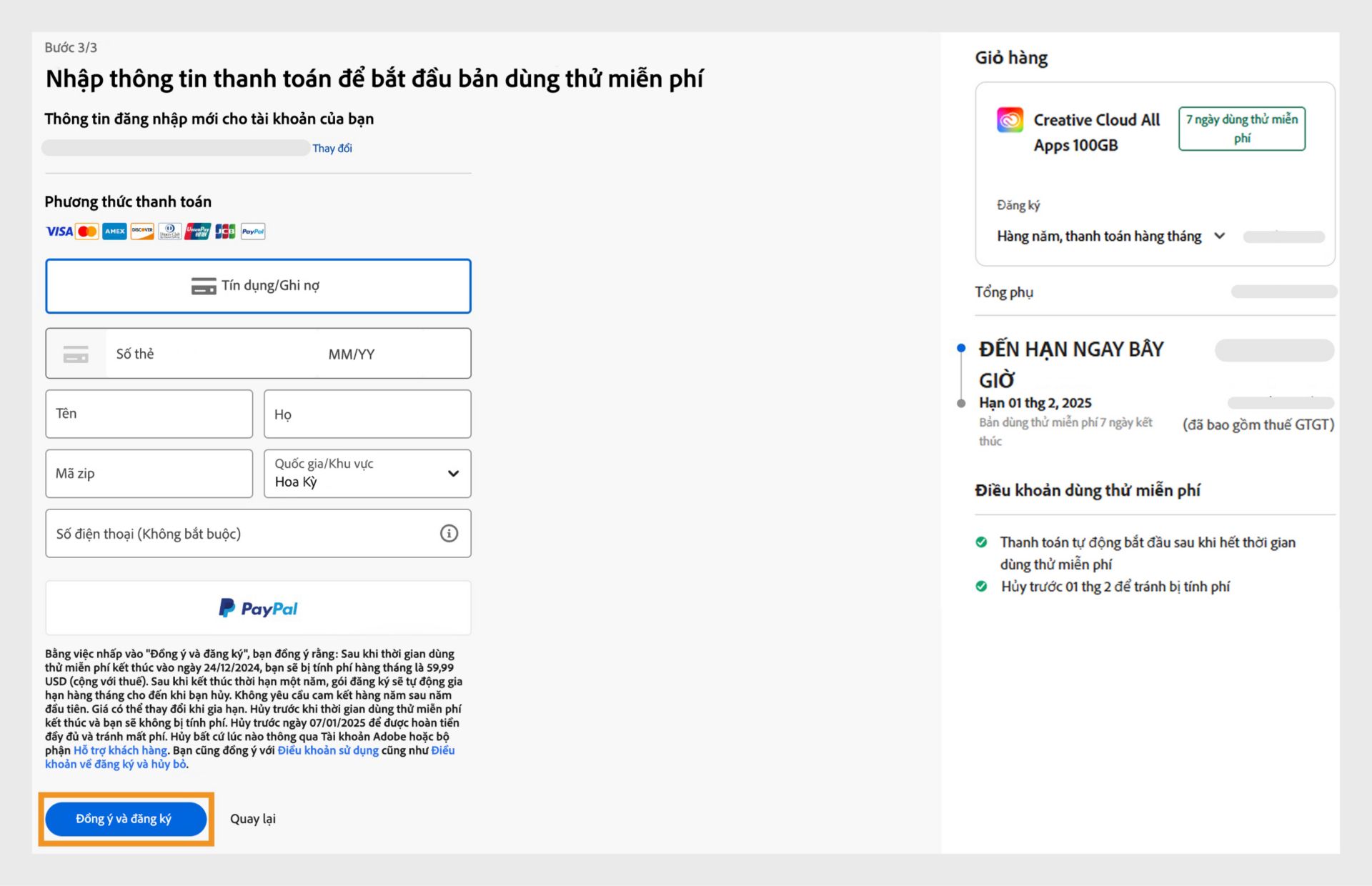Click Thay đổi link to change email

tap(332, 148)
